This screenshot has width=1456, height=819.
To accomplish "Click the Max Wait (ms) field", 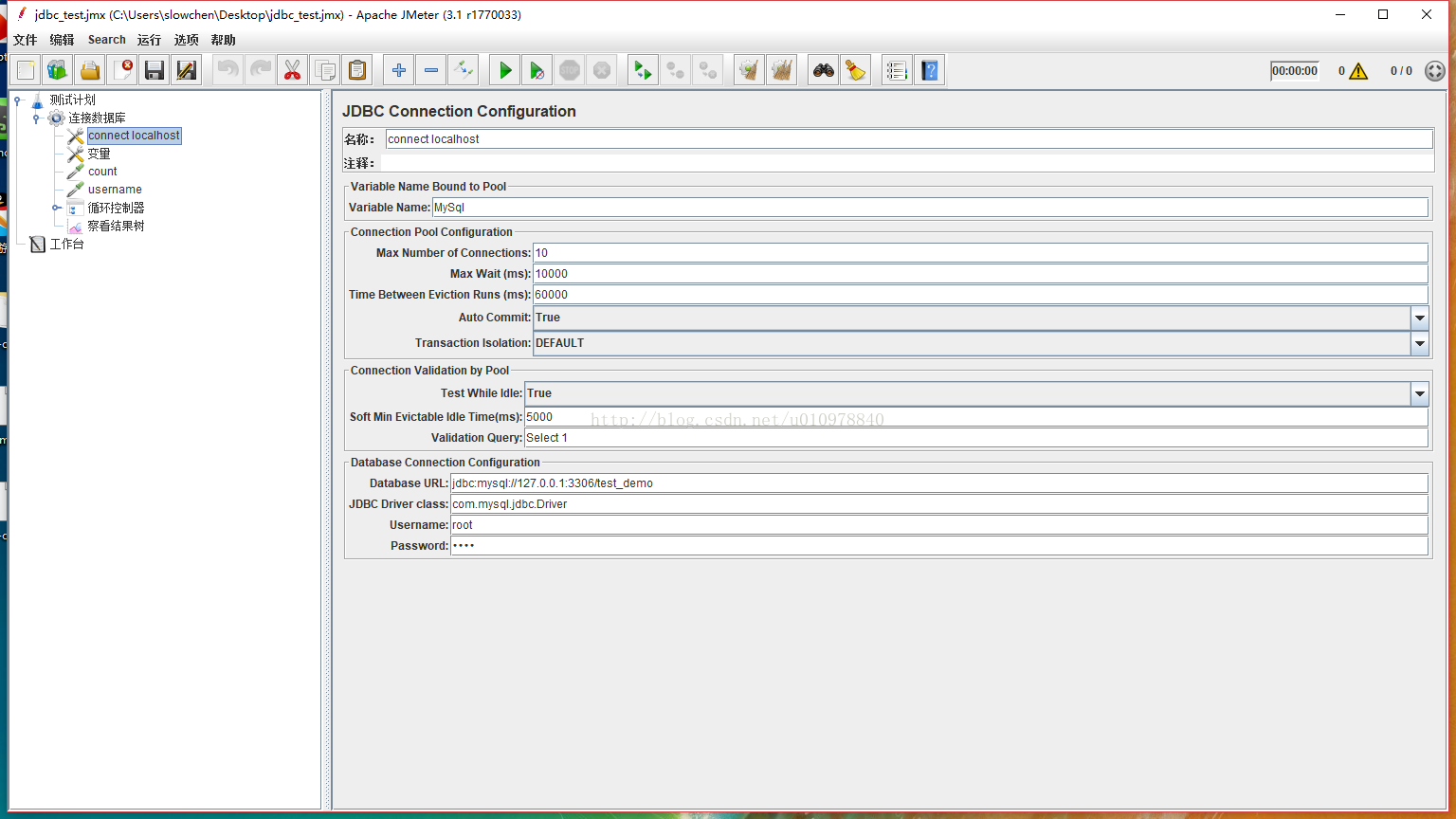I will coord(980,274).
